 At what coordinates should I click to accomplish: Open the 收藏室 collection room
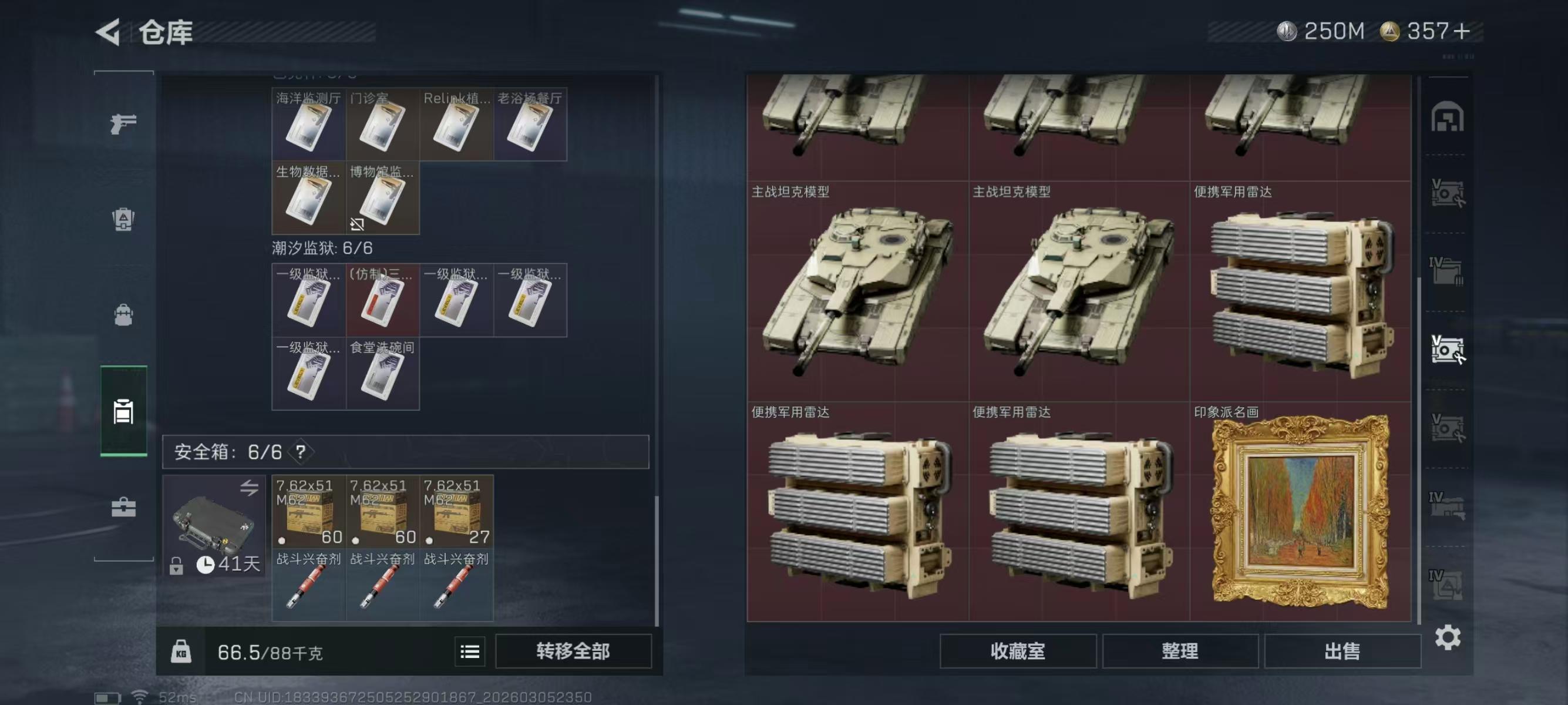[x=1018, y=652]
